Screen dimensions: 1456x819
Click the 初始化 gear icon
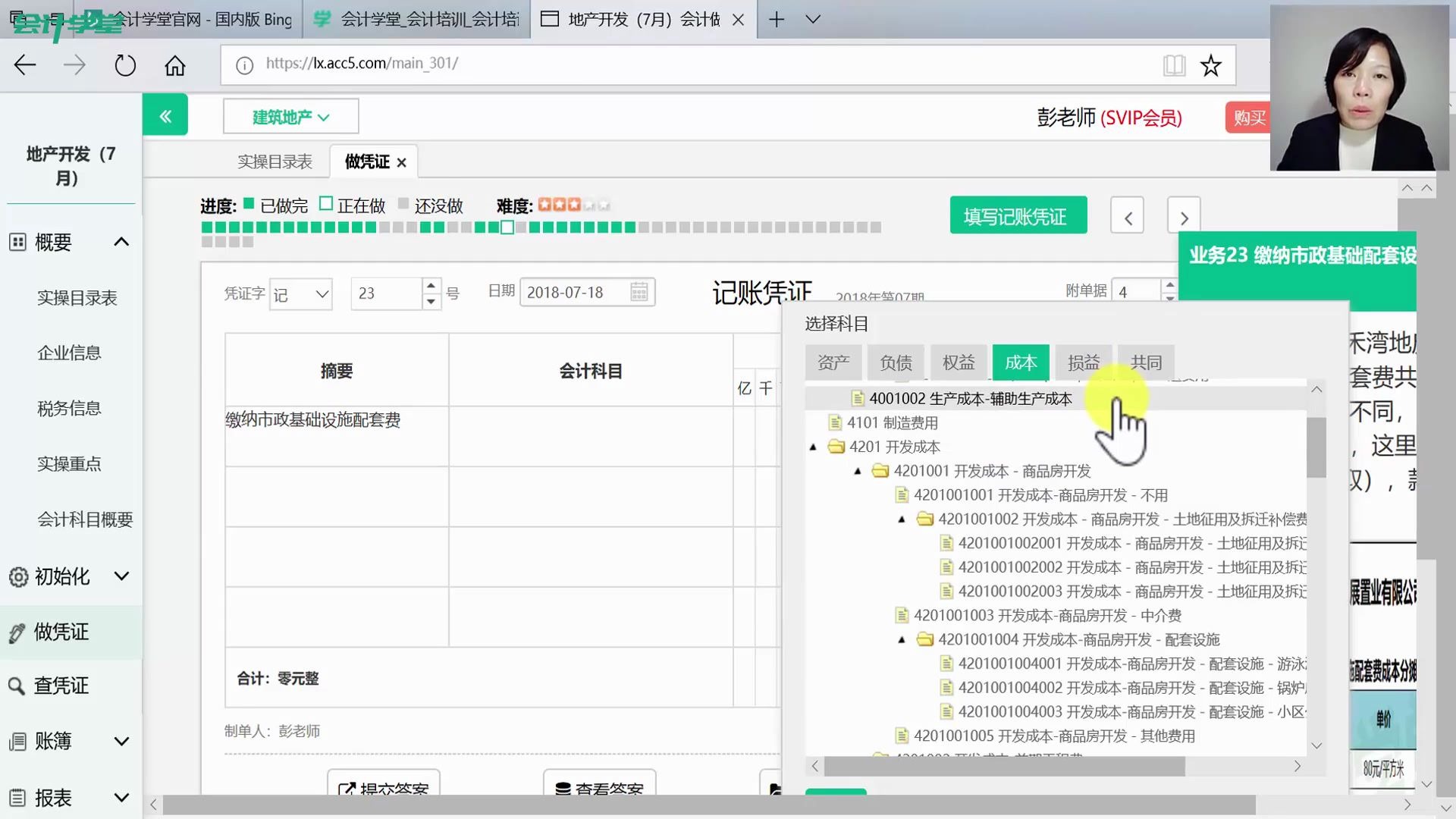point(17,576)
